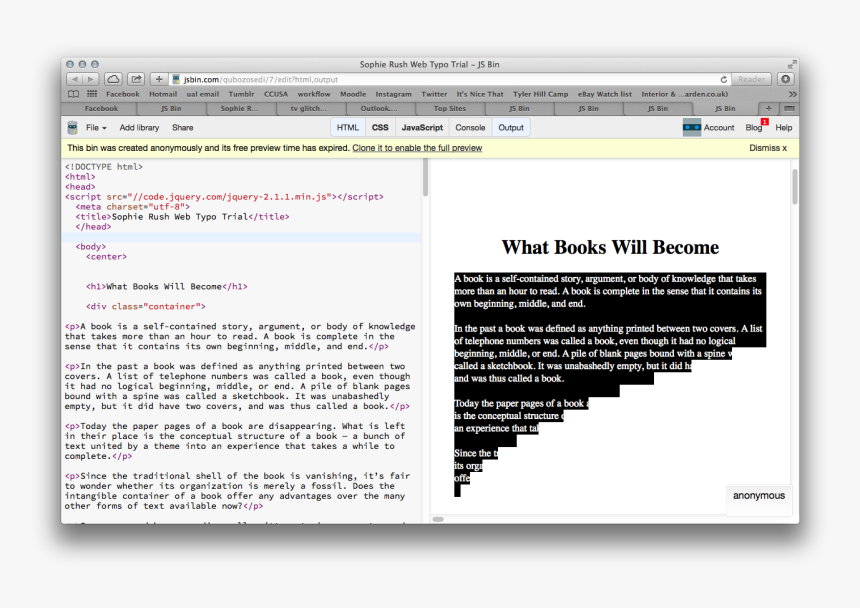Screen dimensions: 860x608
Task: Open ual email bookmark
Action: [202, 94]
